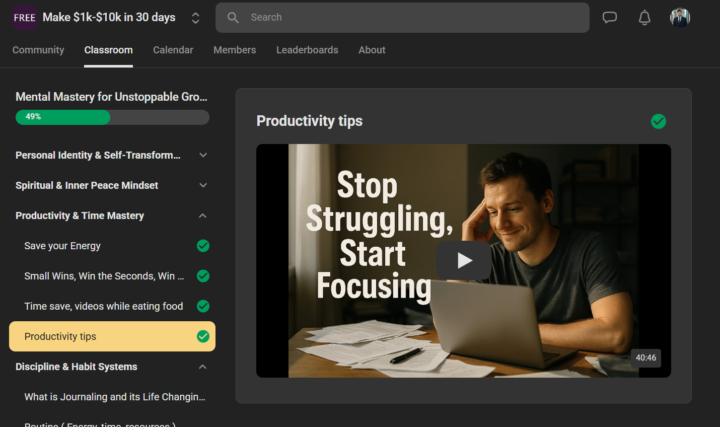Click the Stop Struggling video thumbnail

pyautogui.click(x=463, y=261)
